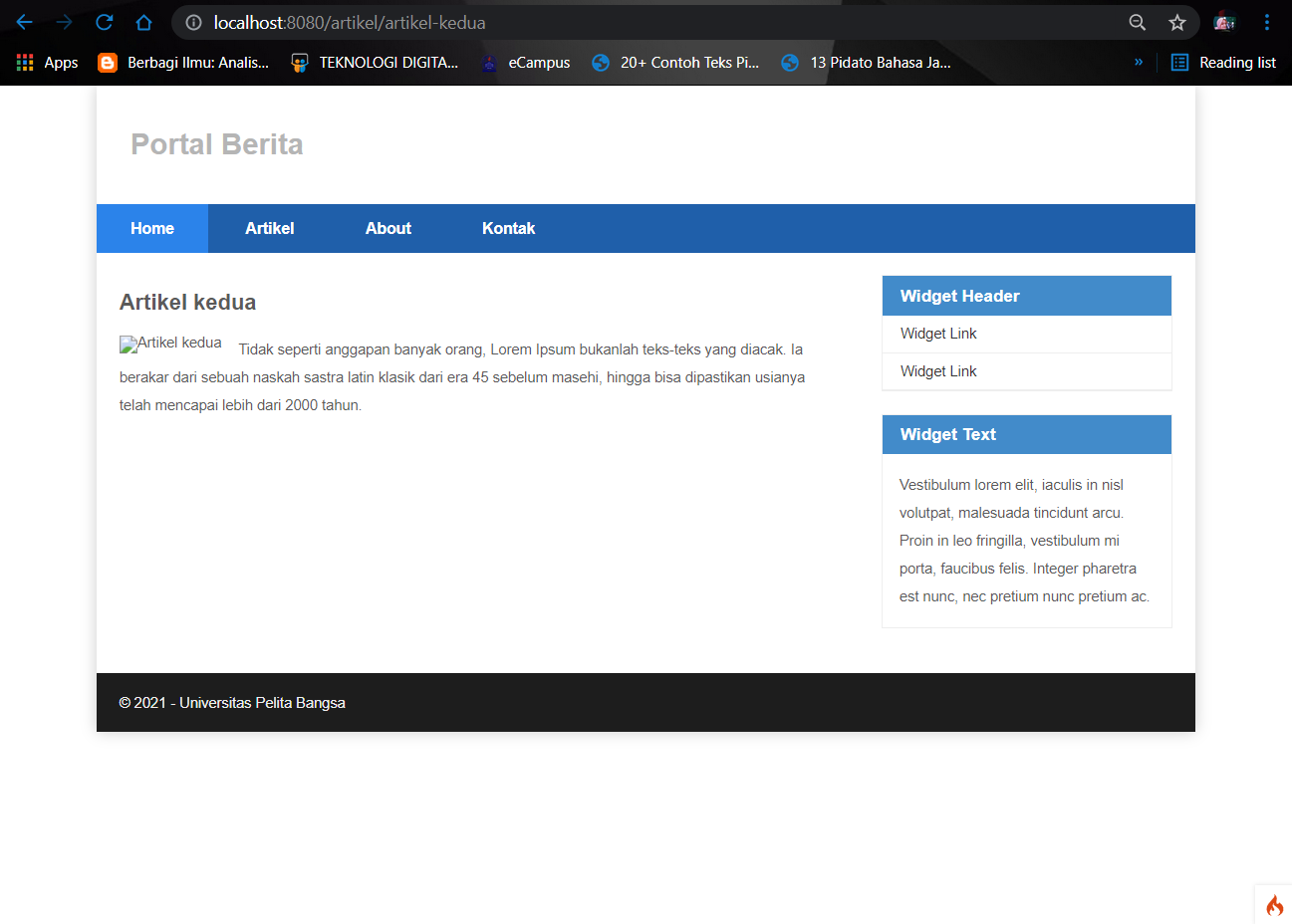
Task: Click the profile avatar icon
Action: 1224,22
